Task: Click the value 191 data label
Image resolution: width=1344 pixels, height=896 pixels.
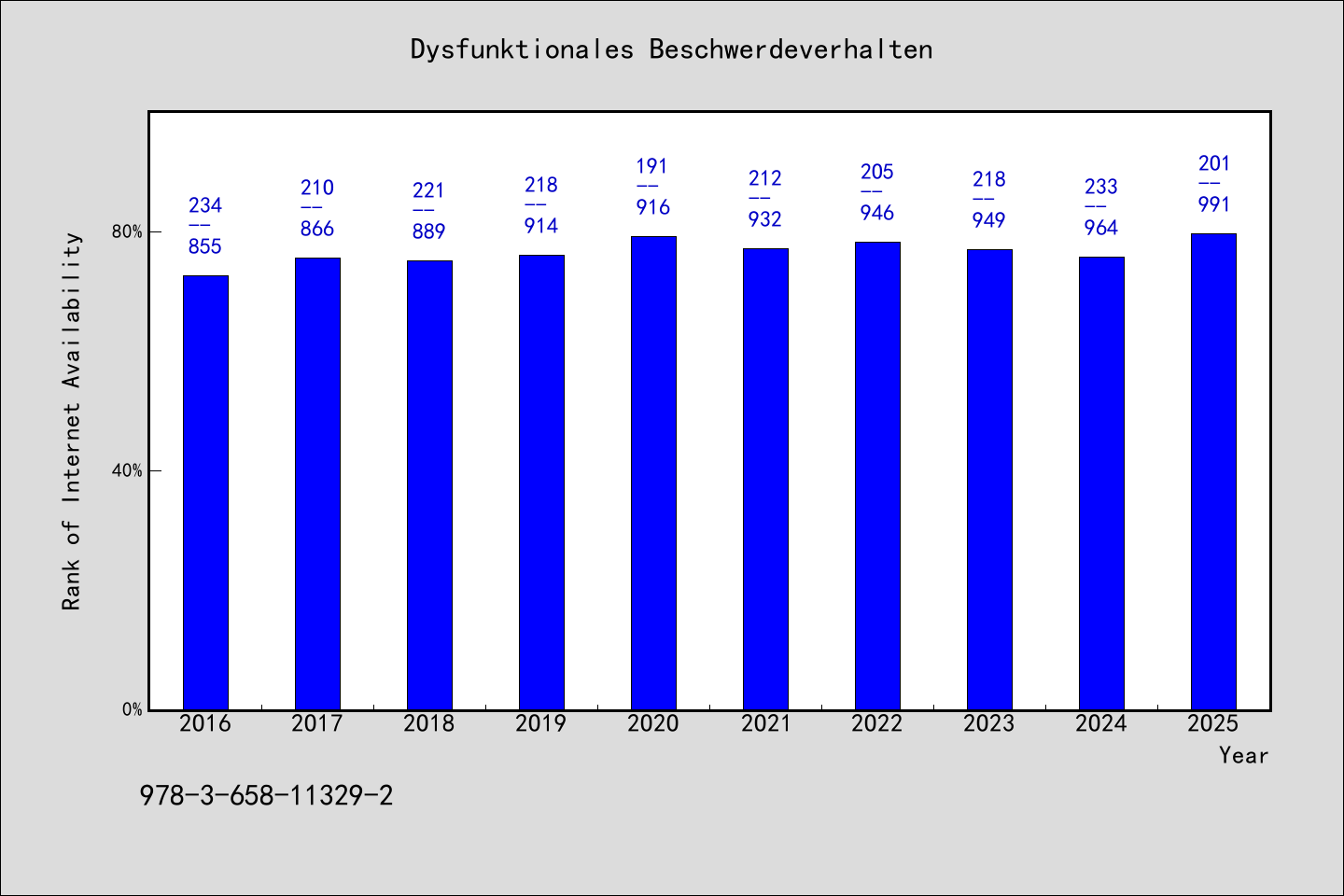Action: [652, 166]
